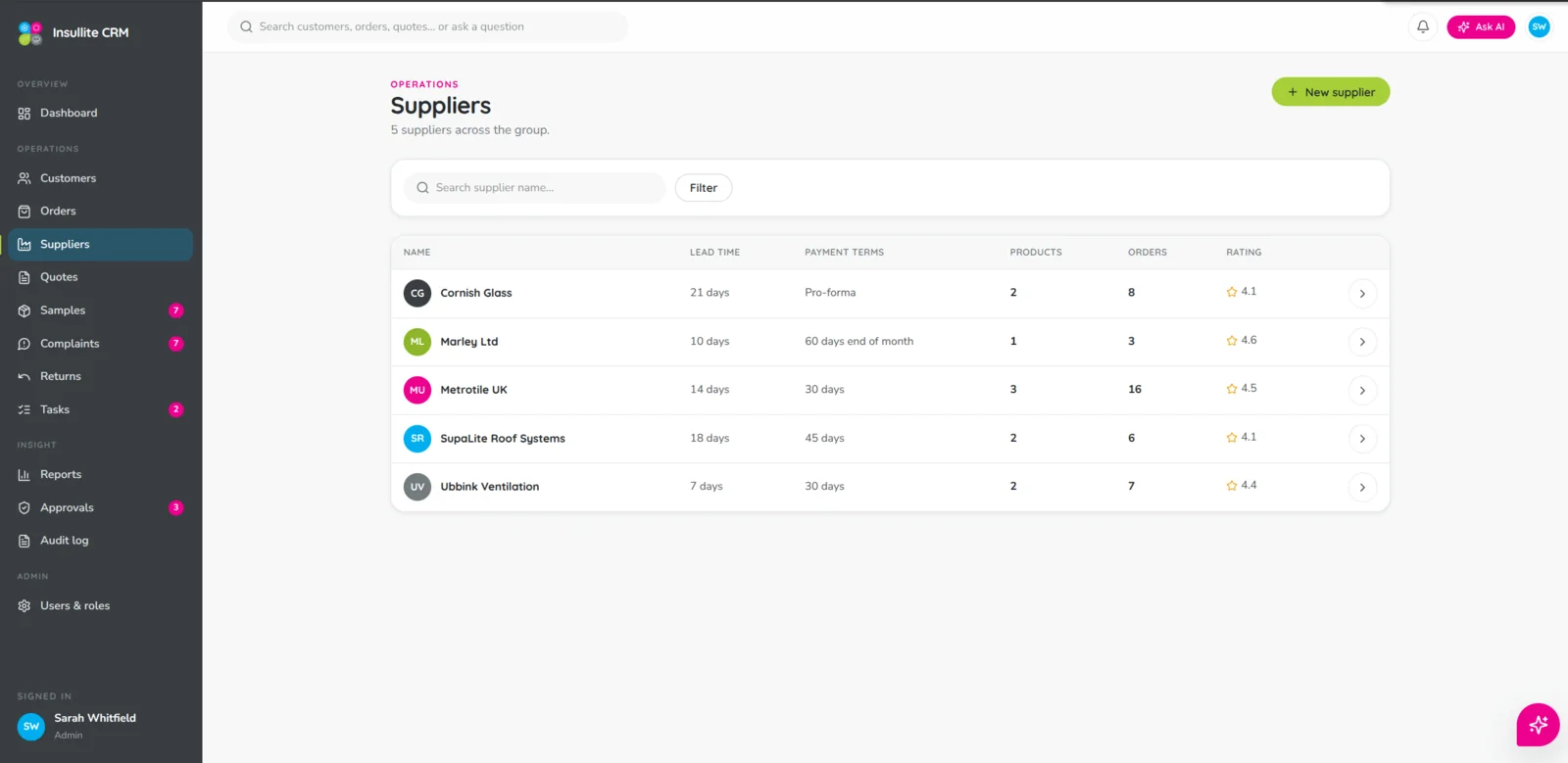Screen dimensions: 1568x763
Task: Click the Users & roles gear icon
Action: coord(24,606)
